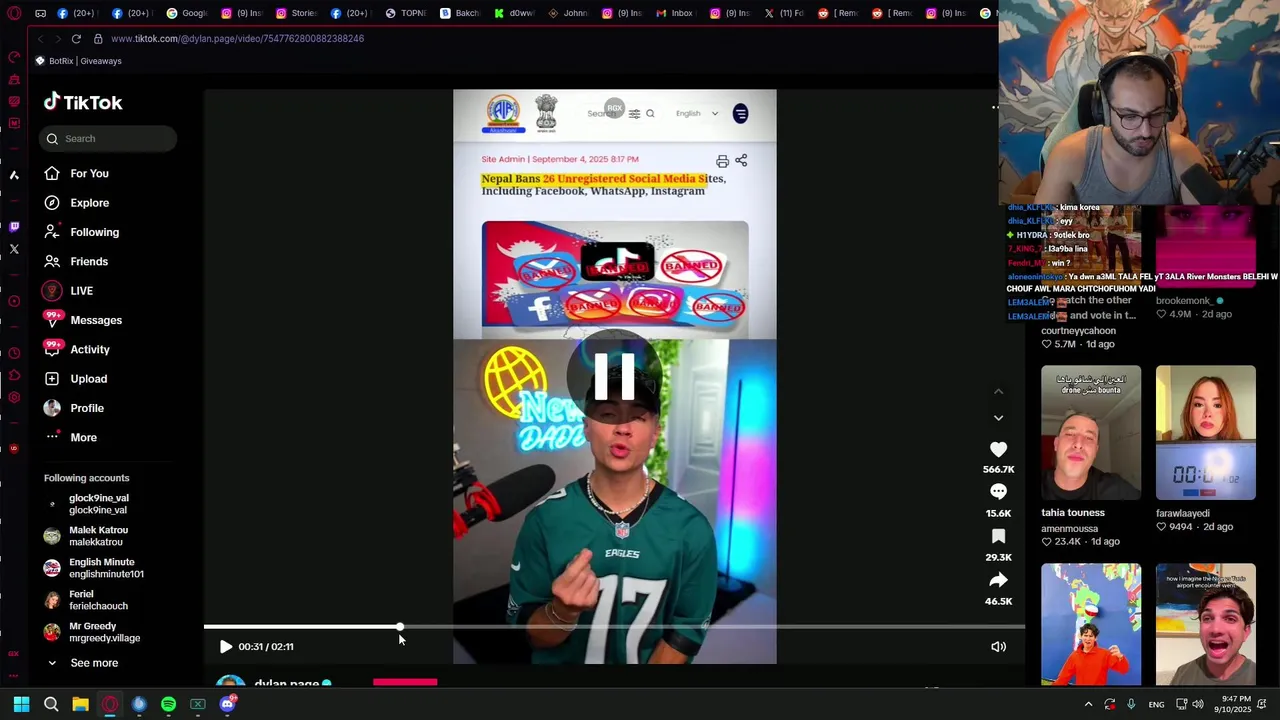Open the For You feed
Viewport: 1280px width, 720px height.
coord(76,173)
